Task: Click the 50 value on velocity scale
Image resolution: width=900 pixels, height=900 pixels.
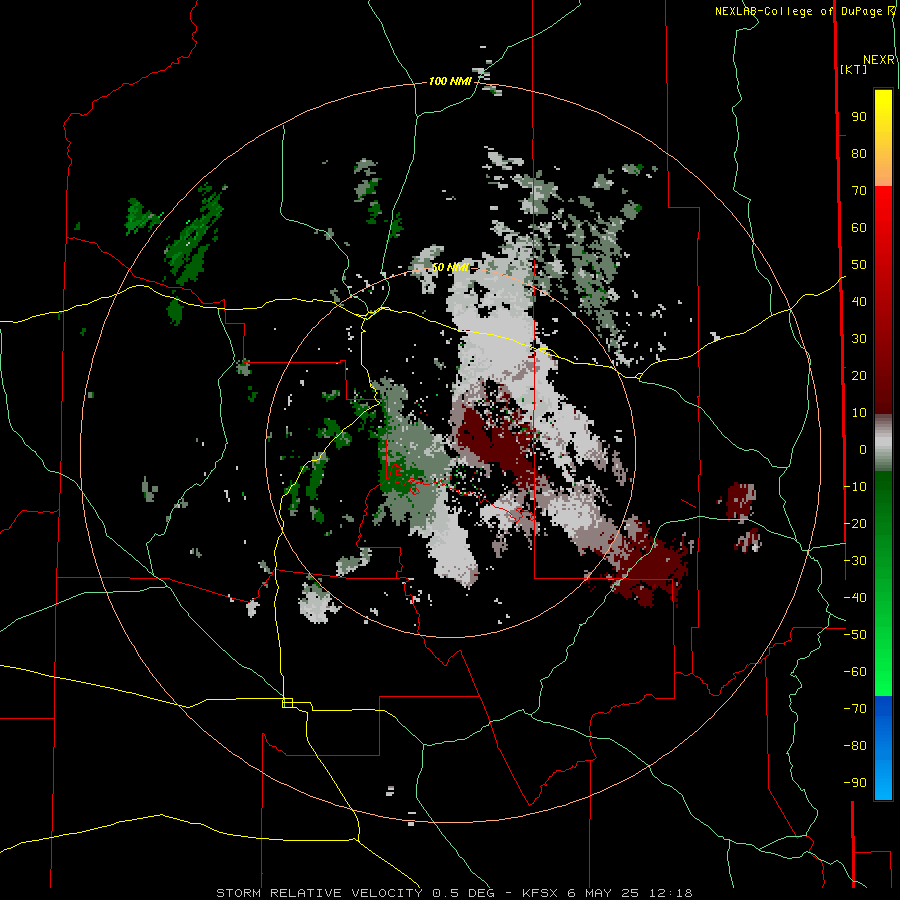Action: click(859, 265)
